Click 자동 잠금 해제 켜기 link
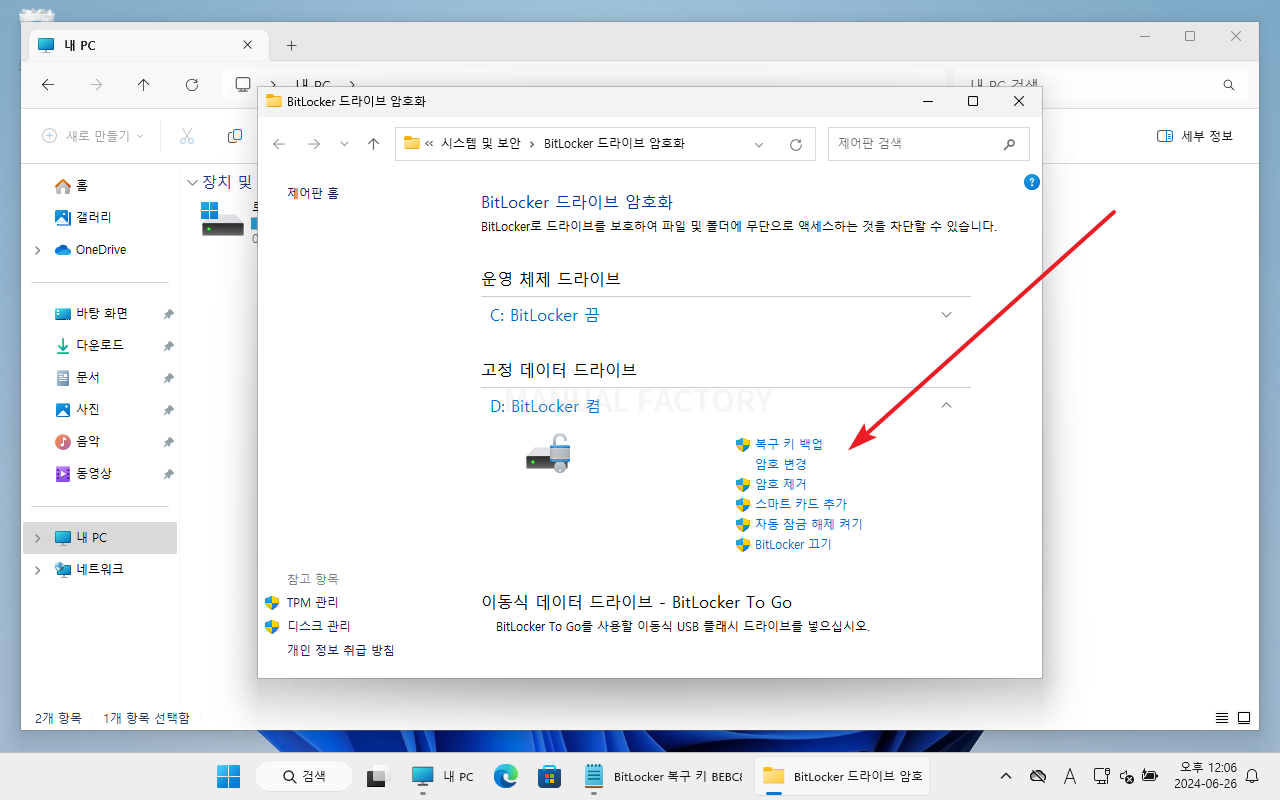Viewport: 1280px width, 800px height. [809, 524]
